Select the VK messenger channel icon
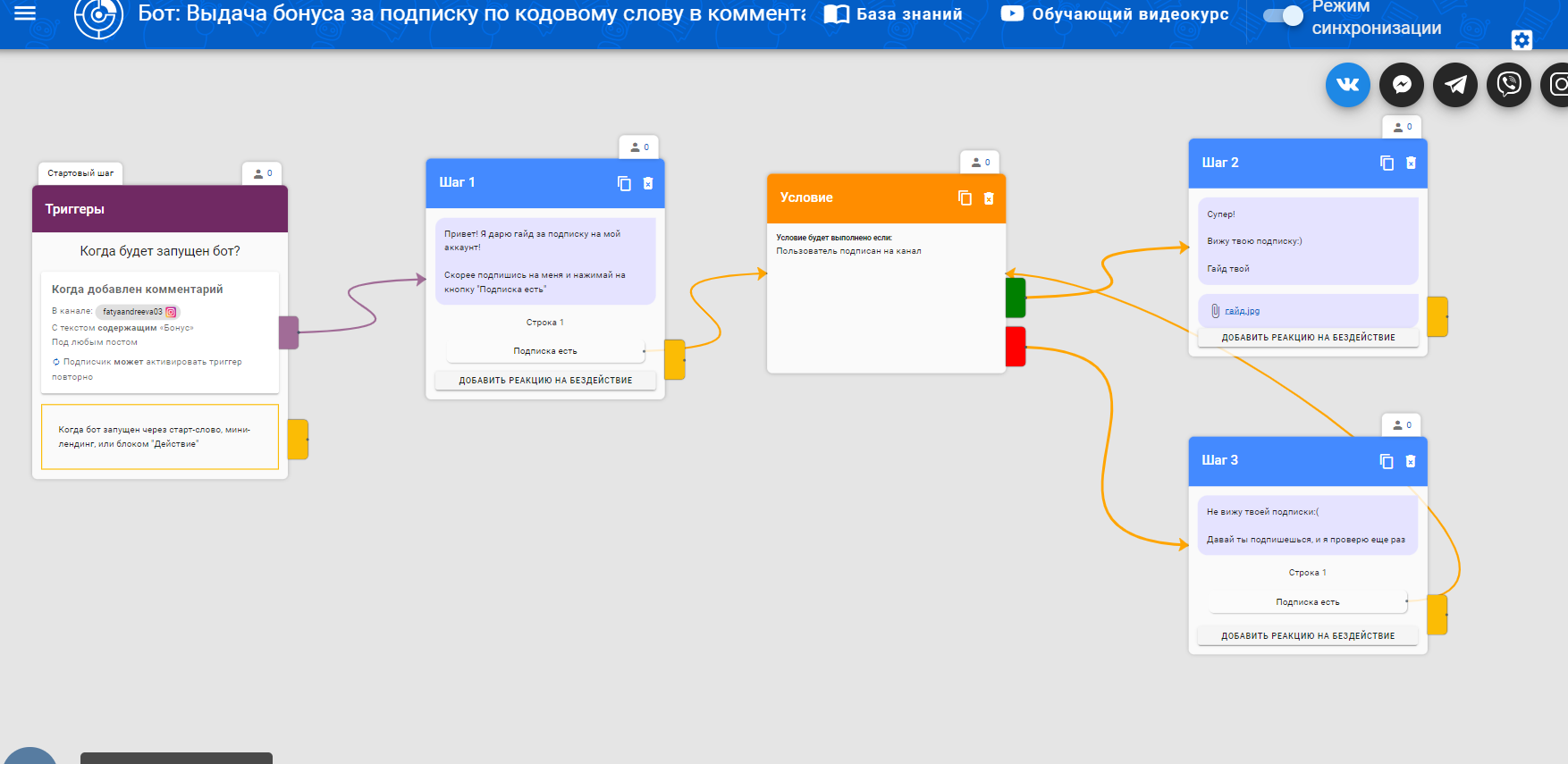The image size is (1568, 764). tap(1347, 85)
